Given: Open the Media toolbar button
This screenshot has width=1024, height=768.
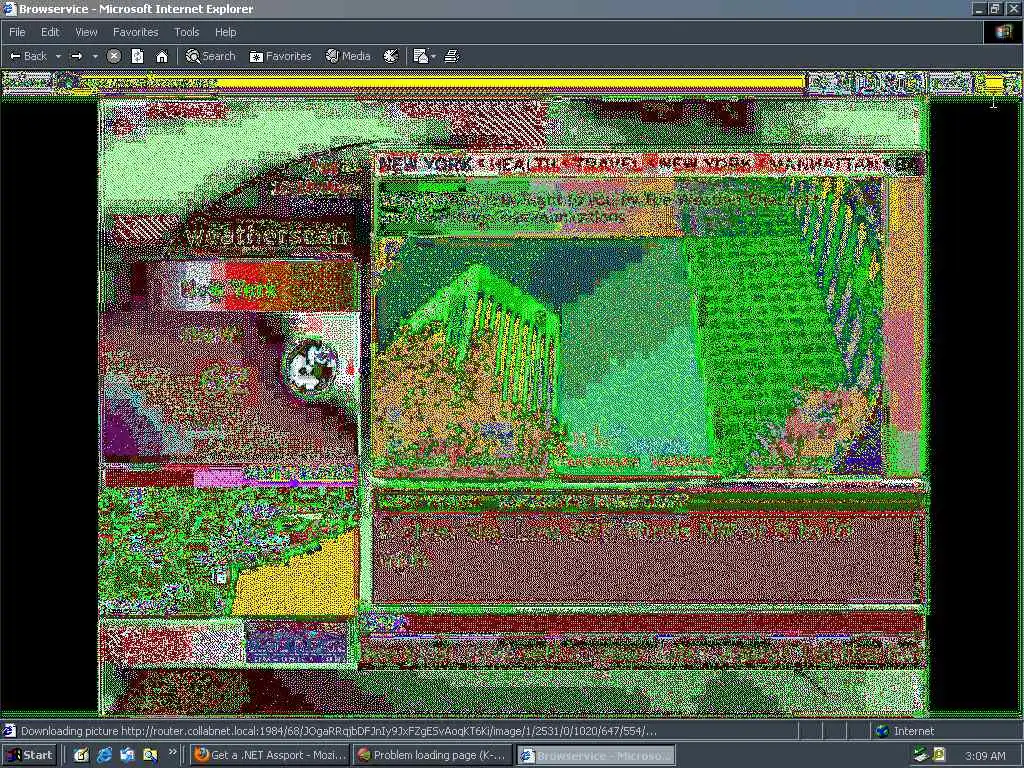Looking at the screenshot, I should click(x=348, y=56).
